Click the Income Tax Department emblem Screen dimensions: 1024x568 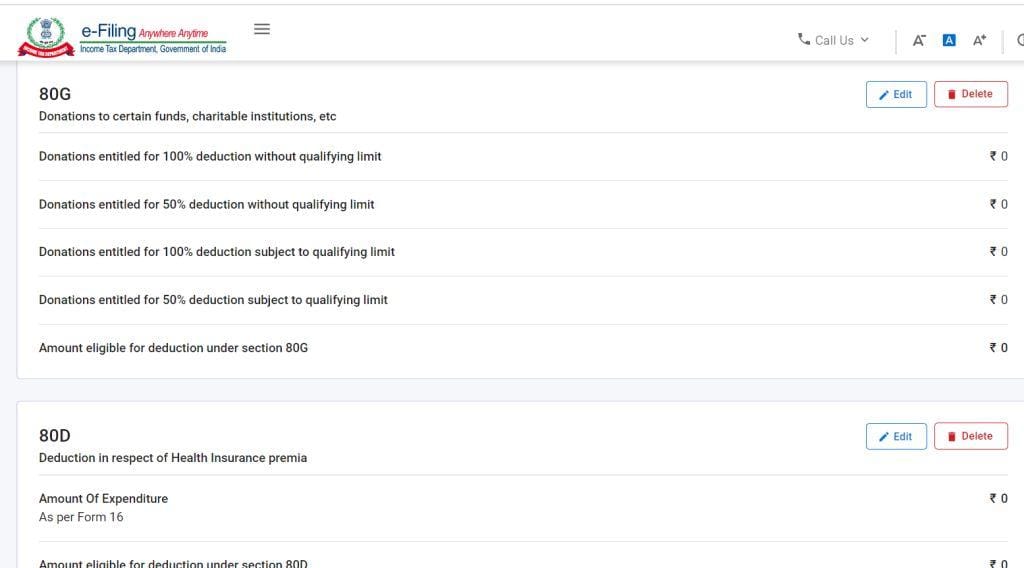pyautogui.click(x=45, y=37)
